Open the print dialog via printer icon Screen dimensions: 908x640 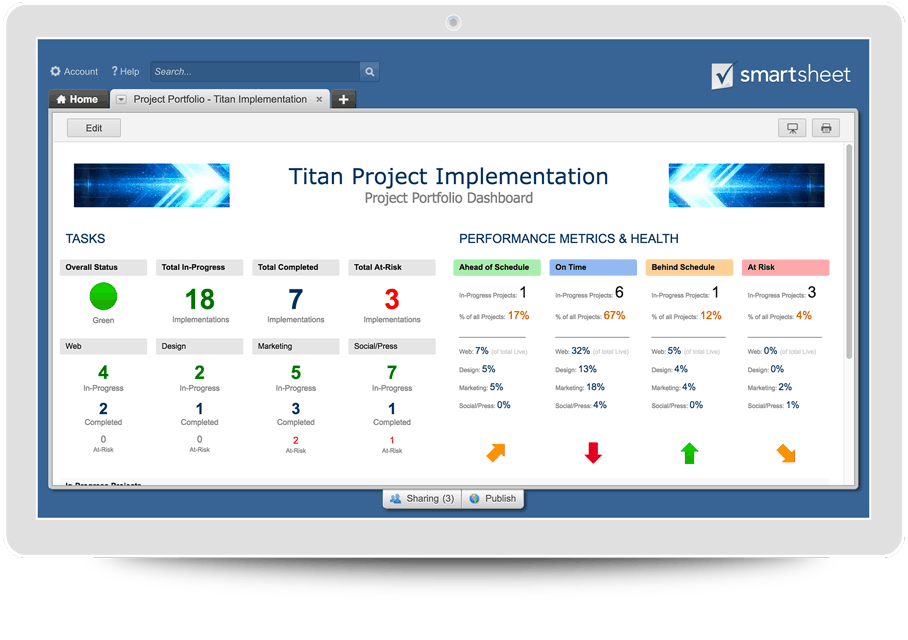(x=825, y=128)
